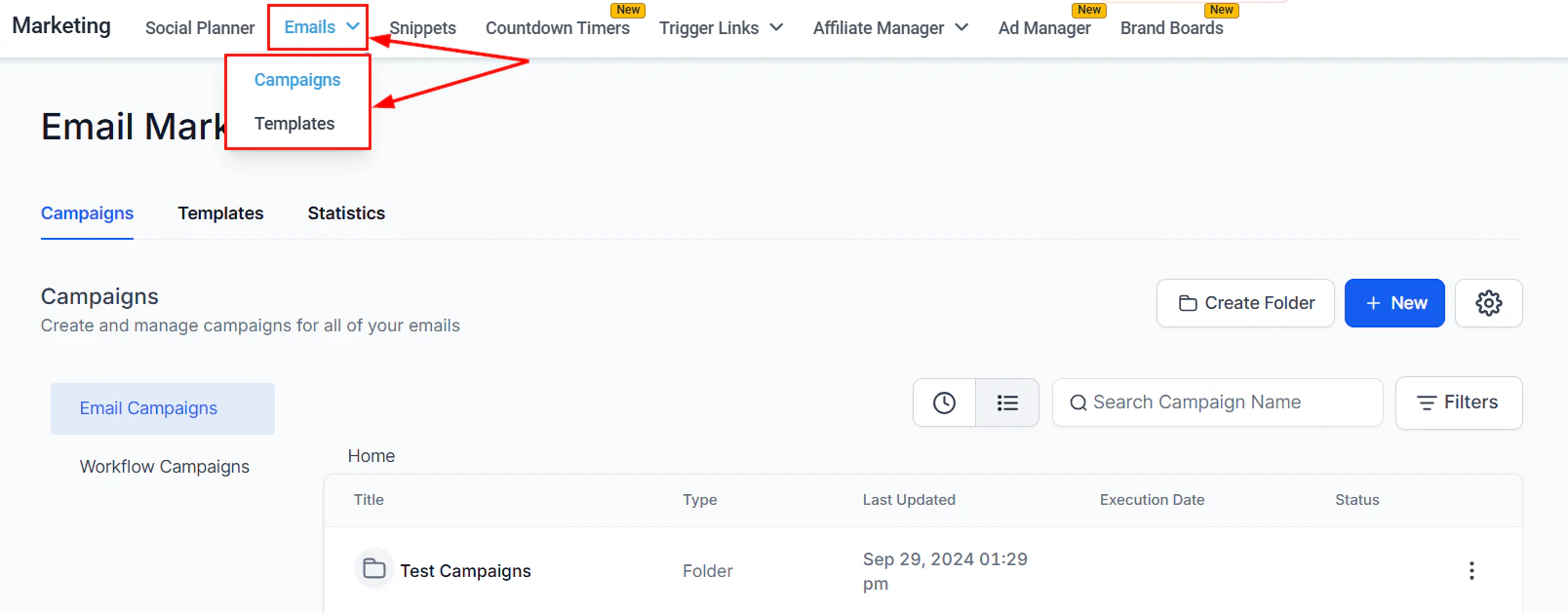Click the blue New button
This screenshot has width=1568, height=613.
(1394, 303)
